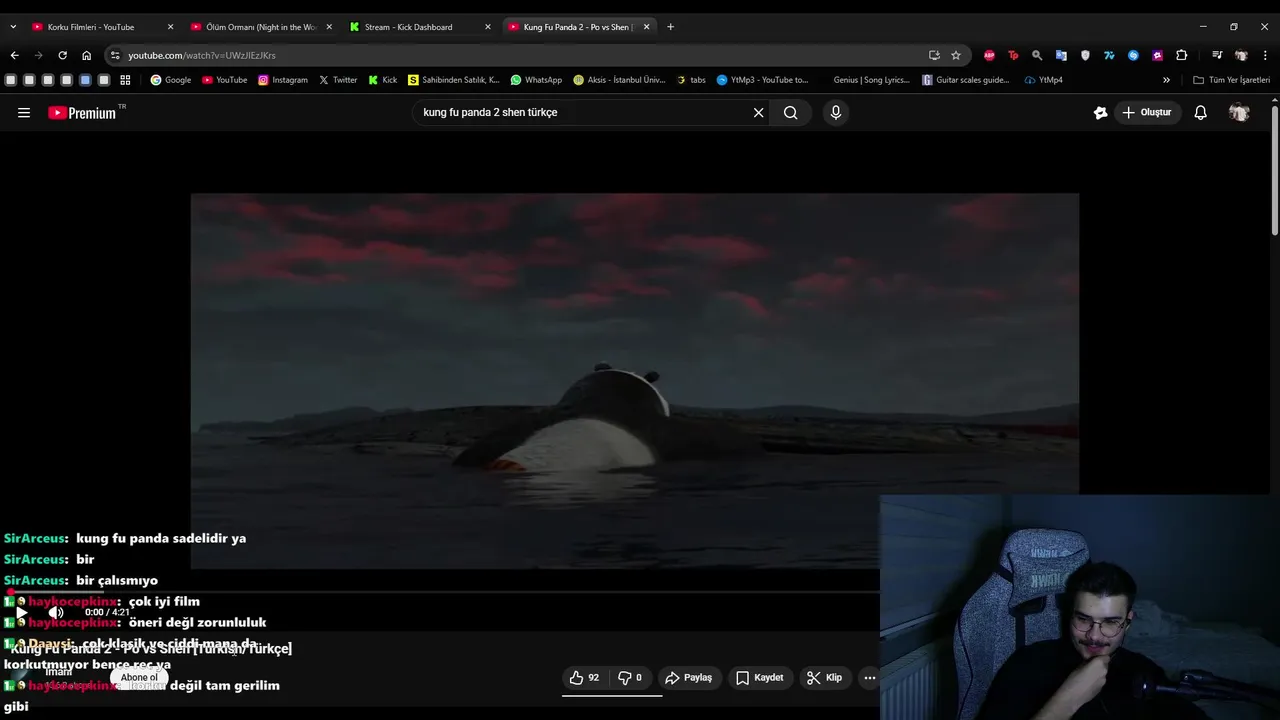Play the video with the play button

click(x=21, y=613)
